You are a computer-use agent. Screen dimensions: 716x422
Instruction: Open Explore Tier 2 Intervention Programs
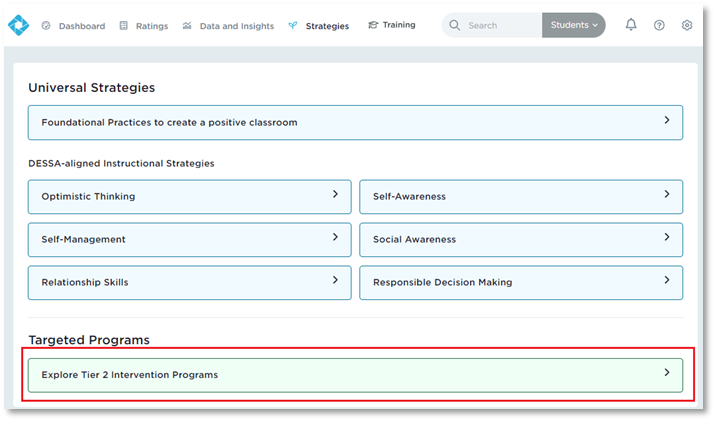355,375
